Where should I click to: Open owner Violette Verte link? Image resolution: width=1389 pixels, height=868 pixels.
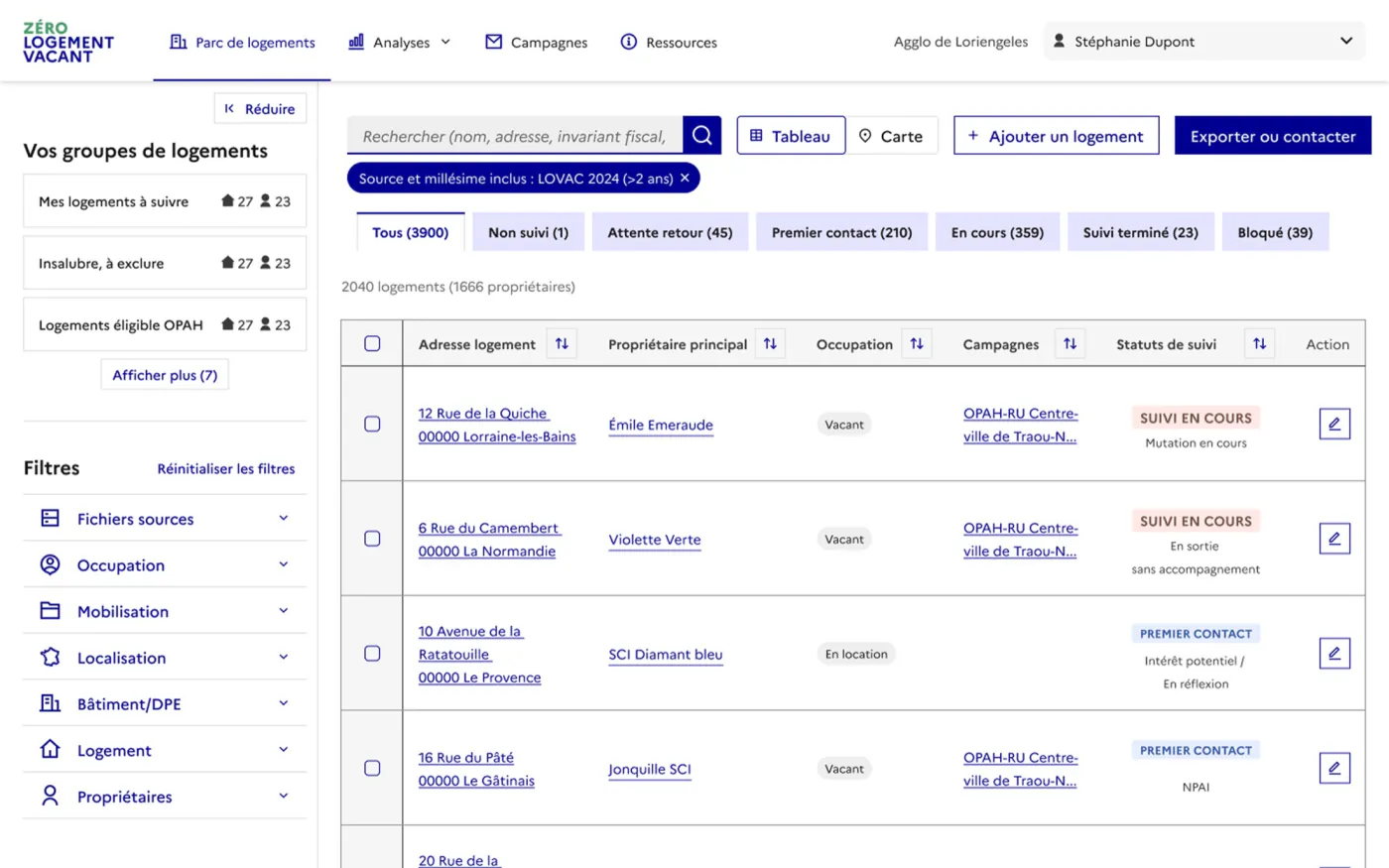click(x=655, y=540)
